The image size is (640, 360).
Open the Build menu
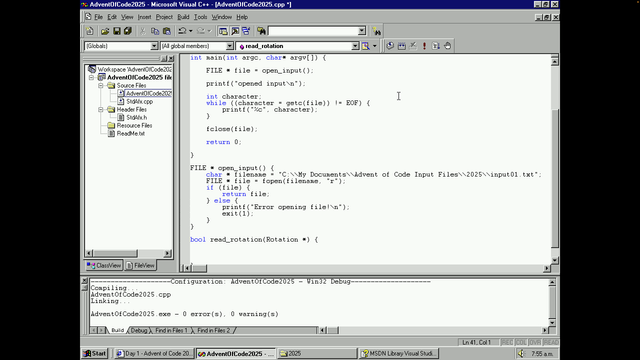click(x=183, y=17)
